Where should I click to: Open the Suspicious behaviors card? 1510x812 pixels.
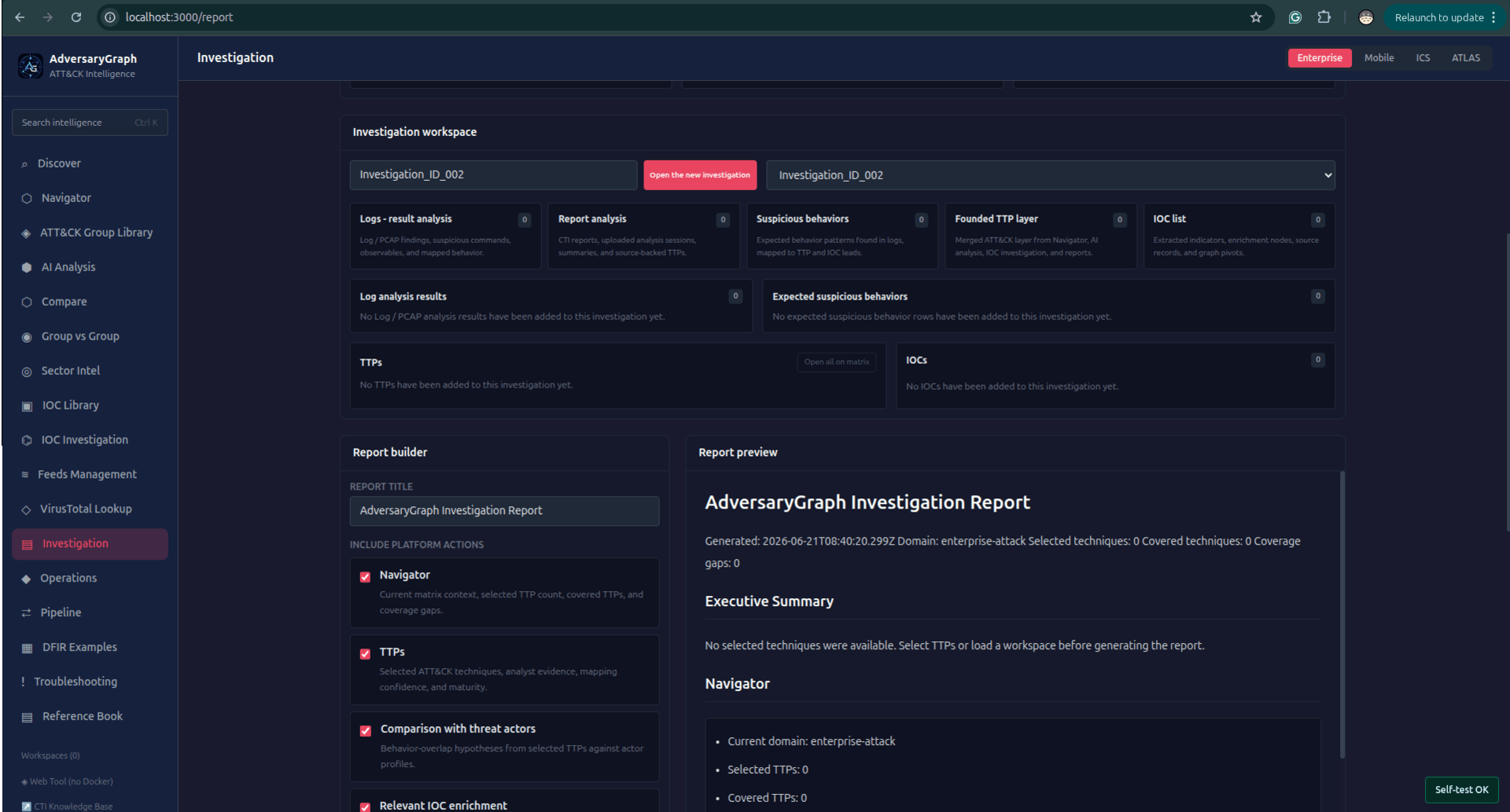point(842,236)
